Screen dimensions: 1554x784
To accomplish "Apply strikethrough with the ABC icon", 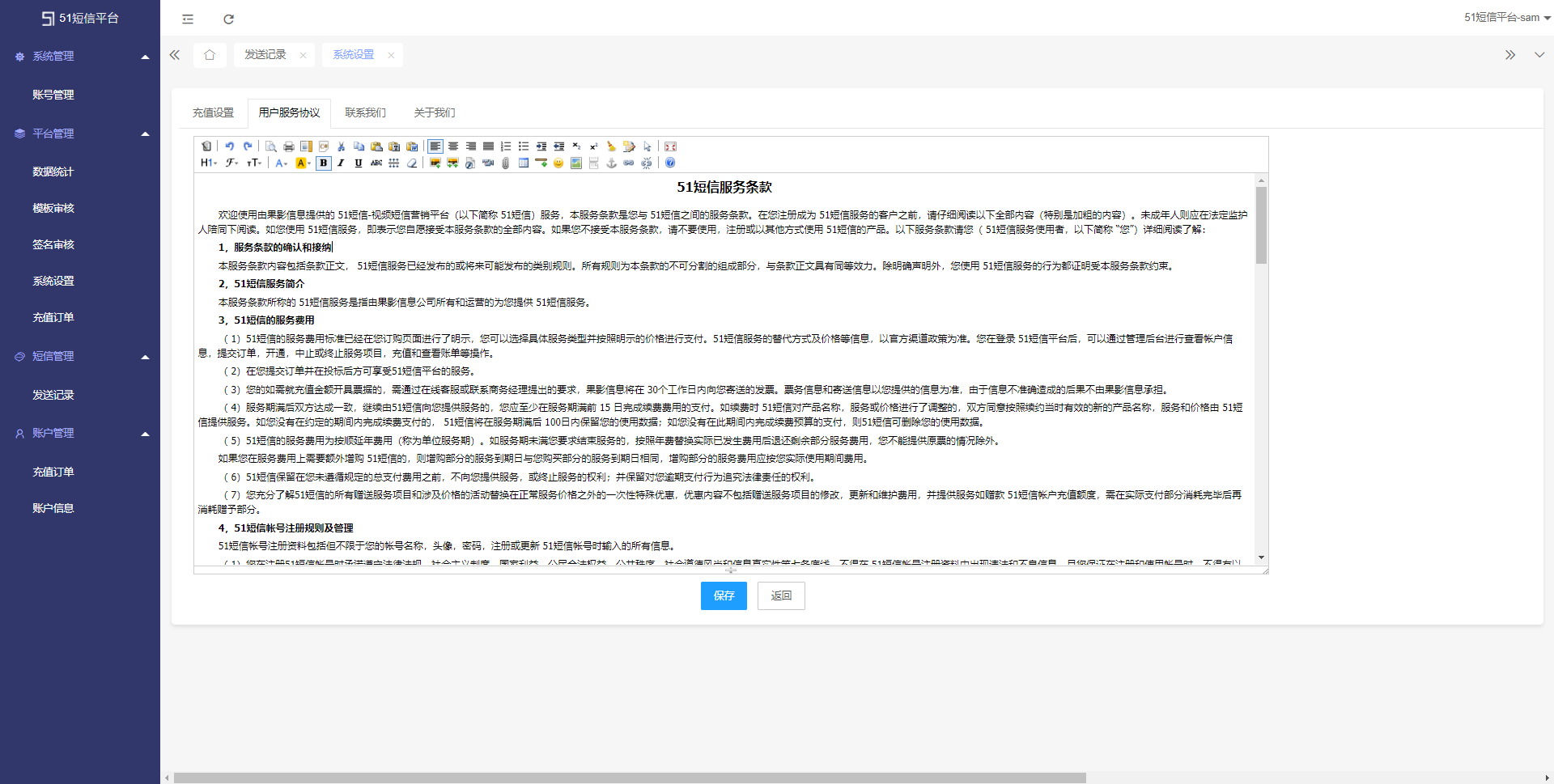I will [x=376, y=163].
